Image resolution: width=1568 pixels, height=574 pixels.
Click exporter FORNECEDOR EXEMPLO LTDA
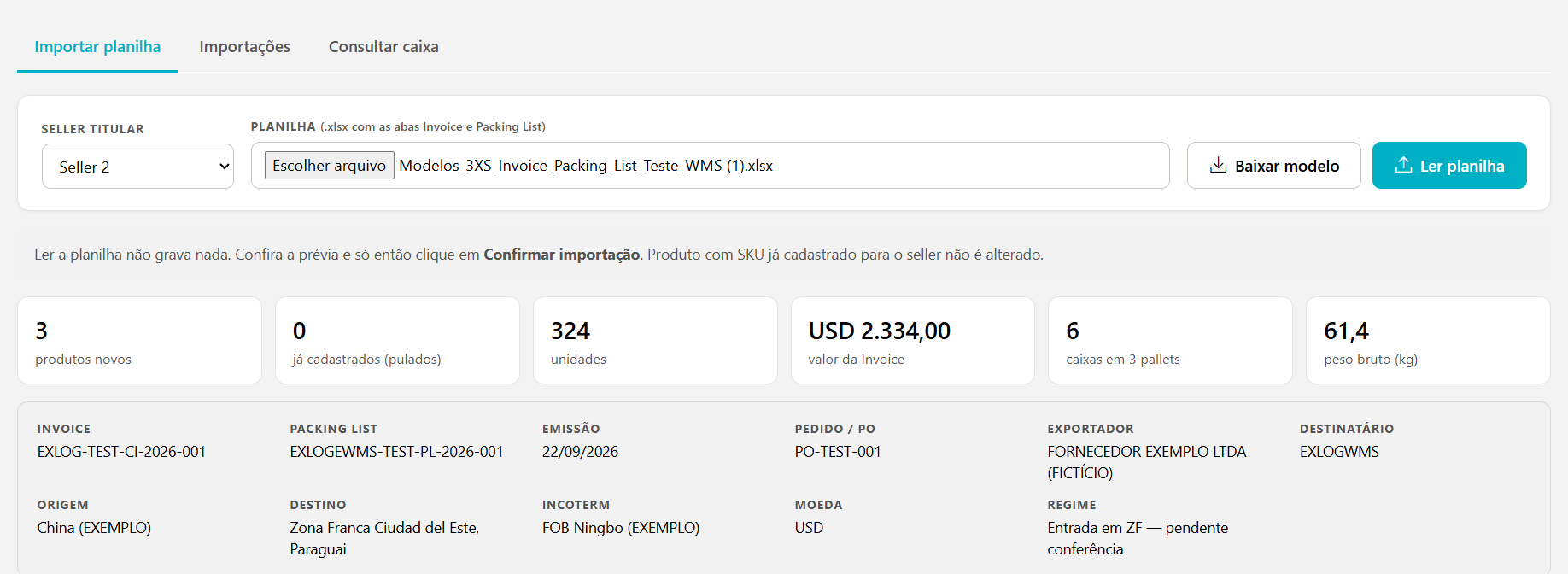coord(1146,462)
